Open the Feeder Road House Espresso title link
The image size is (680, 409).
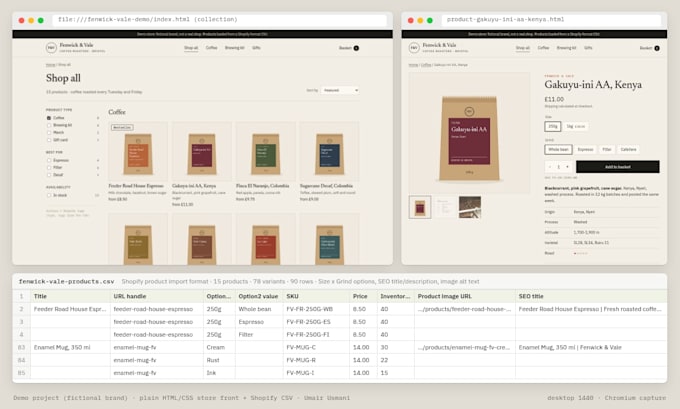[136, 186]
